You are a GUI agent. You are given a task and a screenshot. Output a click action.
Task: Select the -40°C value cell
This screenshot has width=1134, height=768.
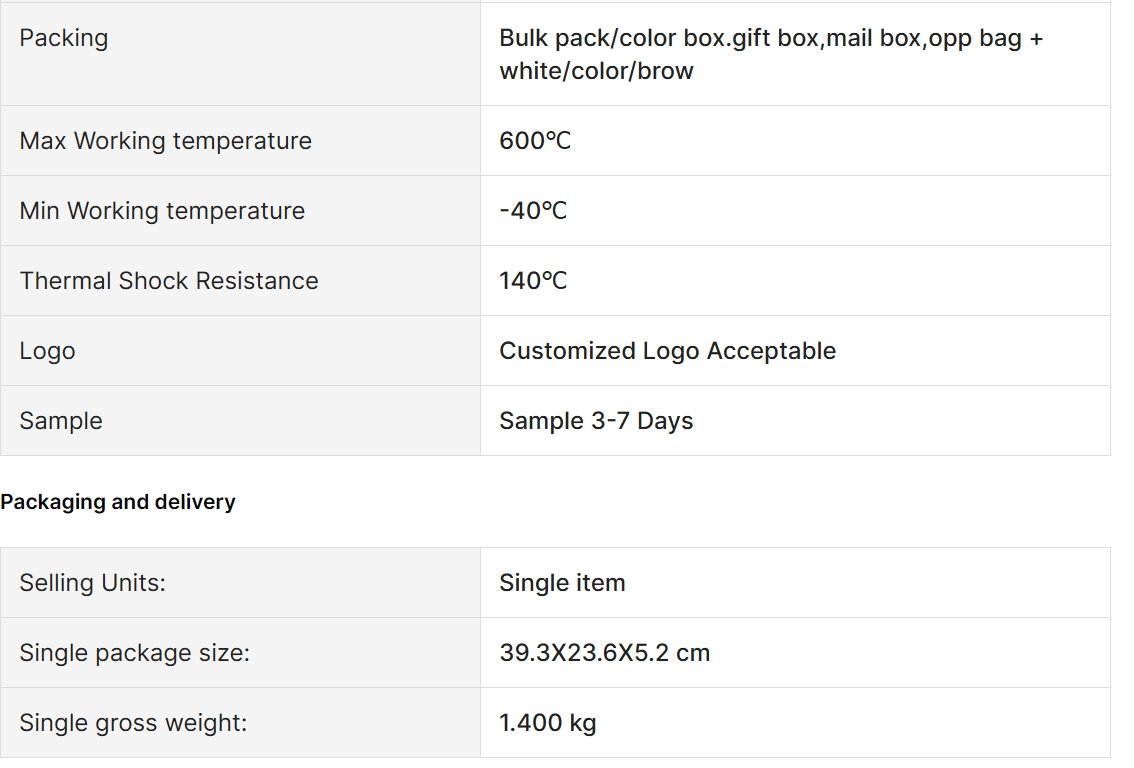point(796,210)
